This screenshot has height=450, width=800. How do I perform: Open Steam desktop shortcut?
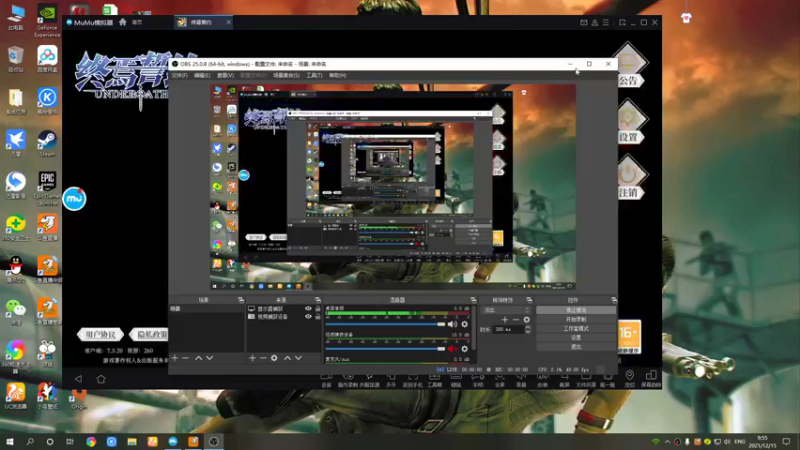[x=47, y=143]
